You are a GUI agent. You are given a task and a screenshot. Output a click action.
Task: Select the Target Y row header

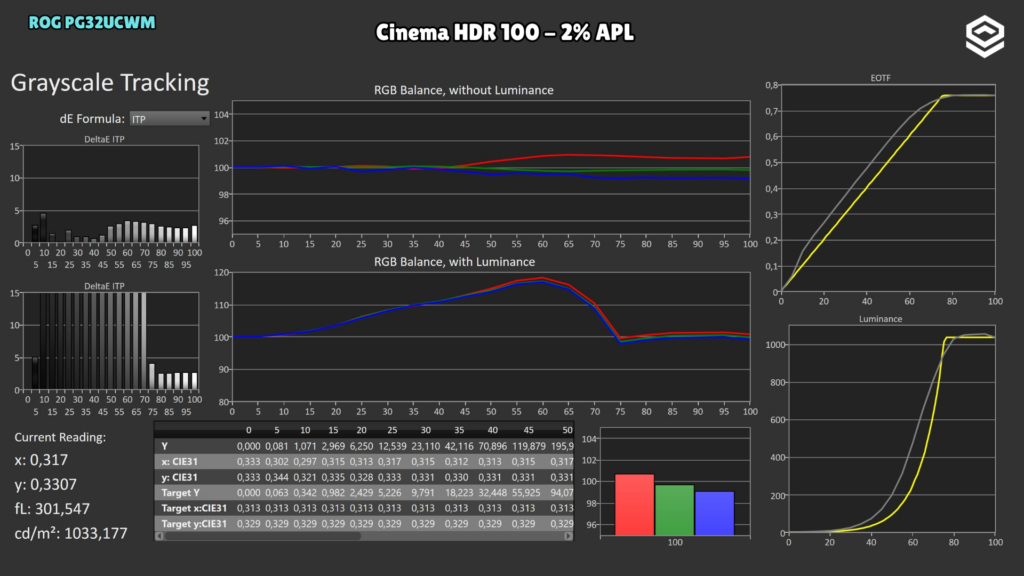pyautogui.click(x=180, y=493)
